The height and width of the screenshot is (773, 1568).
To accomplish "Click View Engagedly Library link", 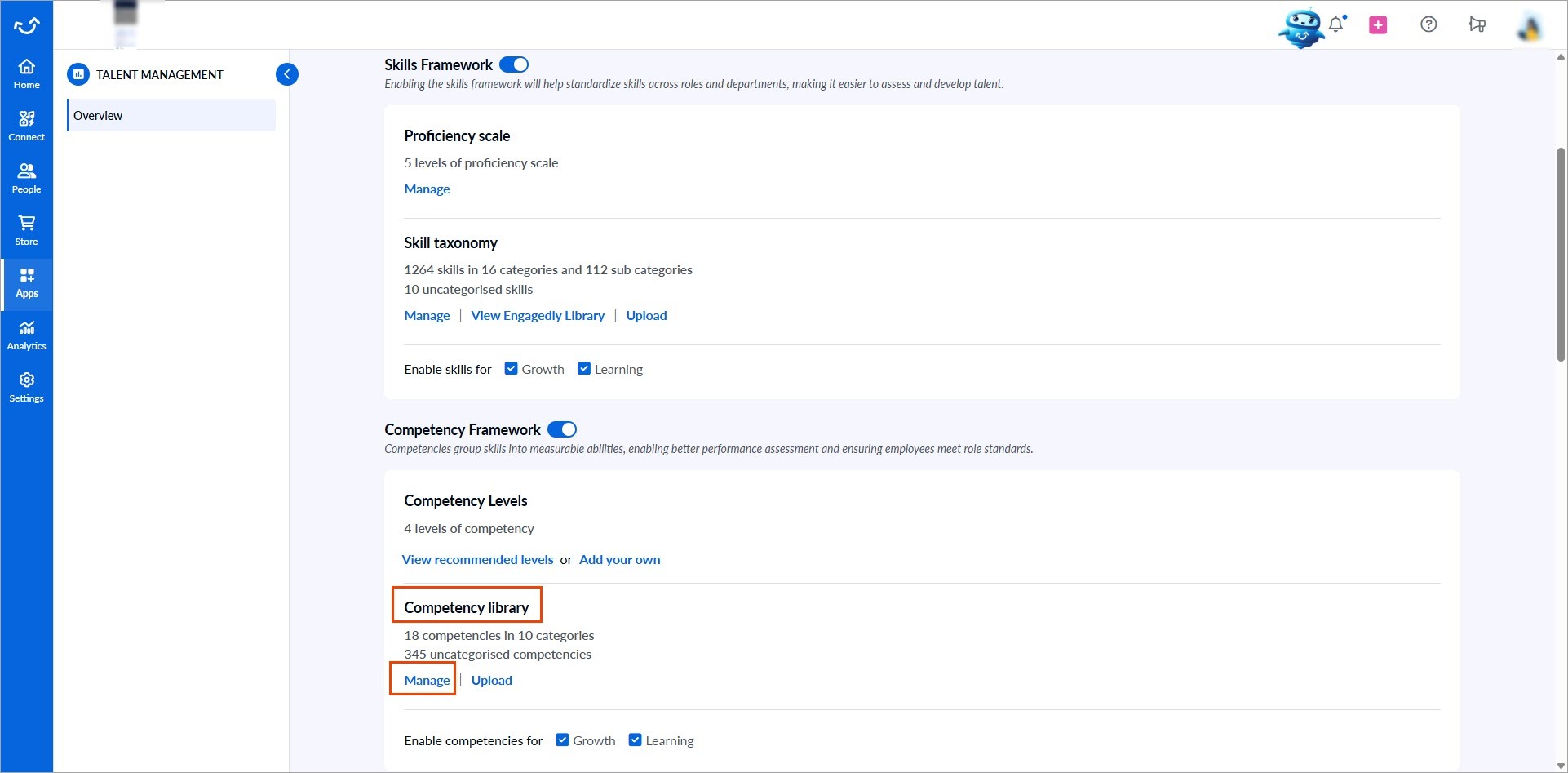I will tap(538, 315).
